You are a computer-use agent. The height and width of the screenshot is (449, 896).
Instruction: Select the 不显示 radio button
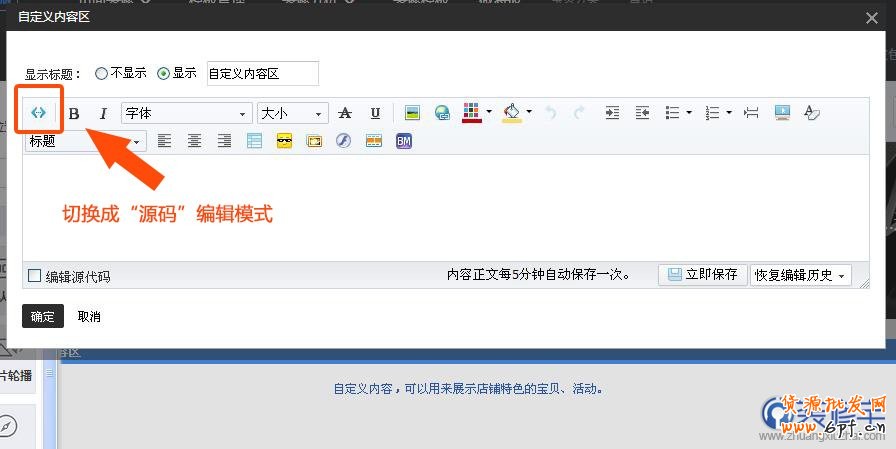pyautogui.click(x=101, y=74)
